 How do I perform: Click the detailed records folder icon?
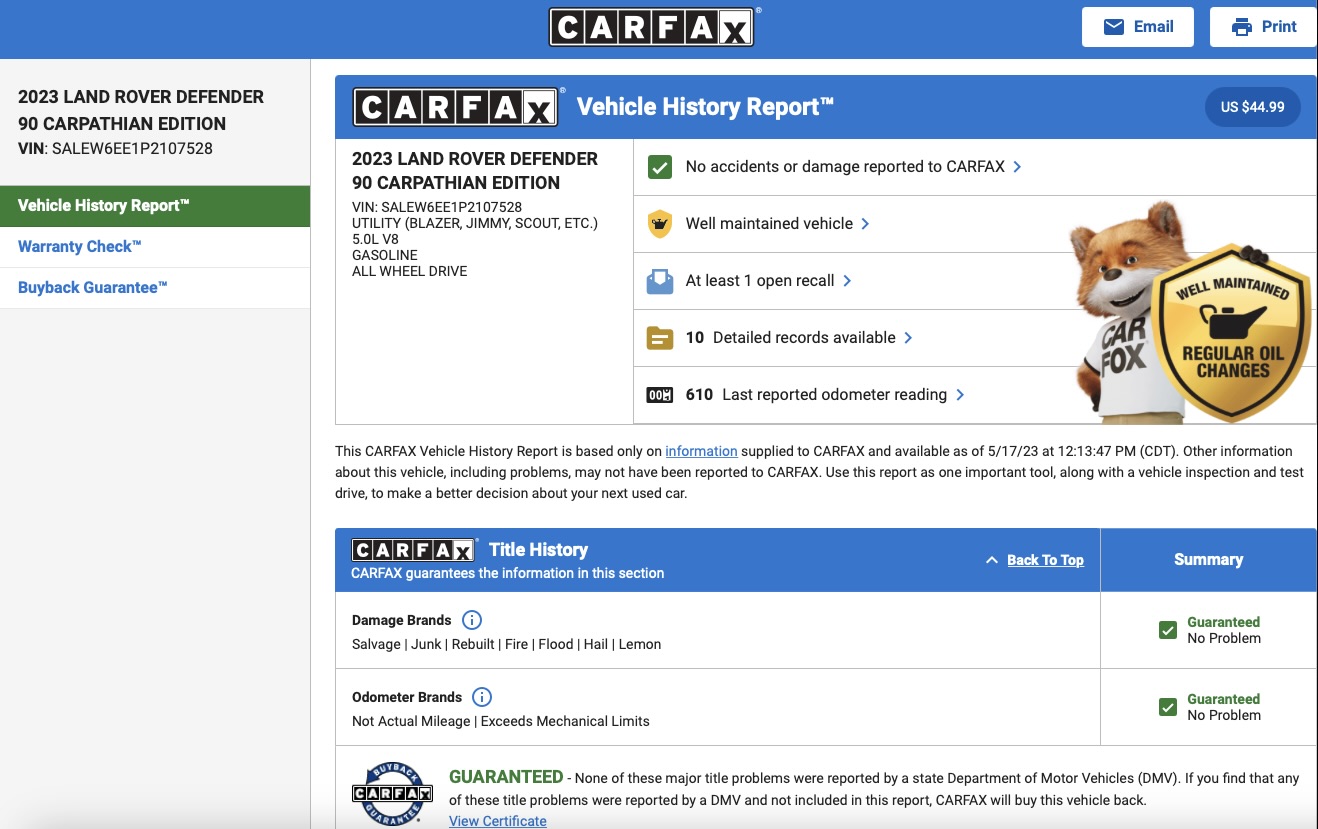[x=659, y=338]
